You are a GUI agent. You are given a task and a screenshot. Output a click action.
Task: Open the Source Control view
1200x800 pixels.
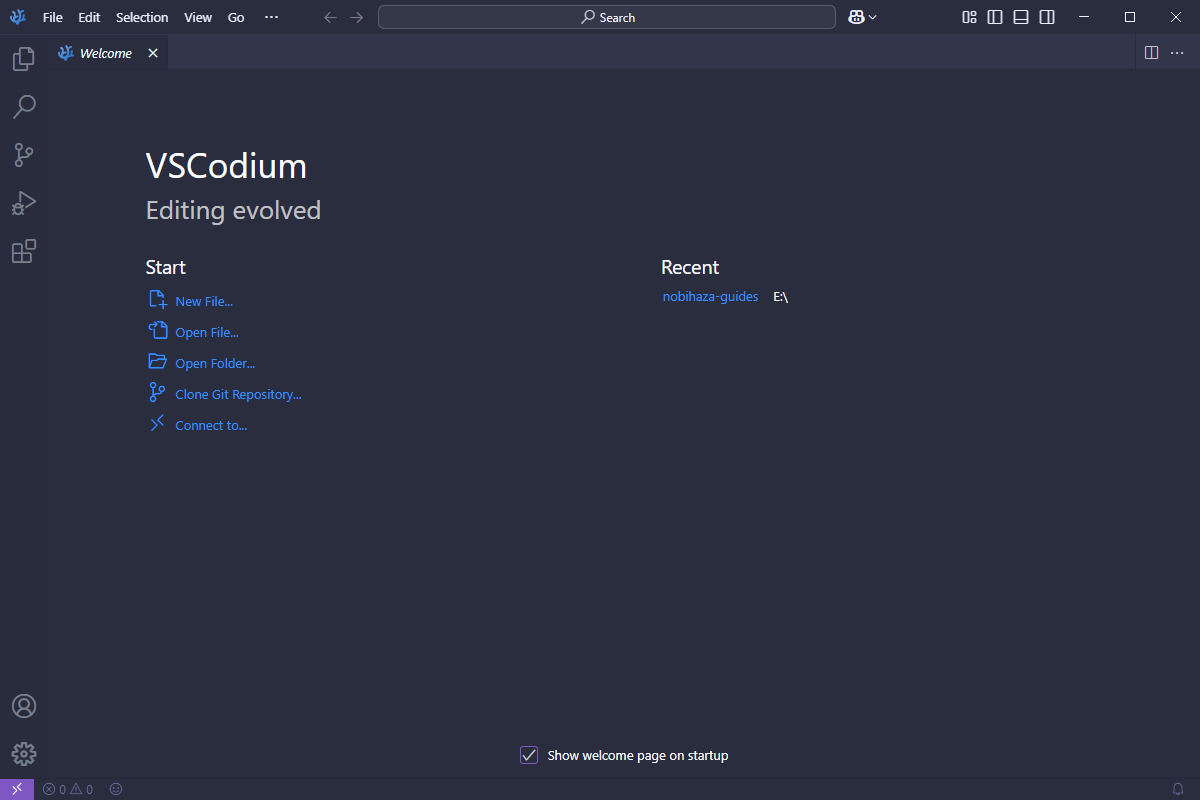[x=24, y=155]
